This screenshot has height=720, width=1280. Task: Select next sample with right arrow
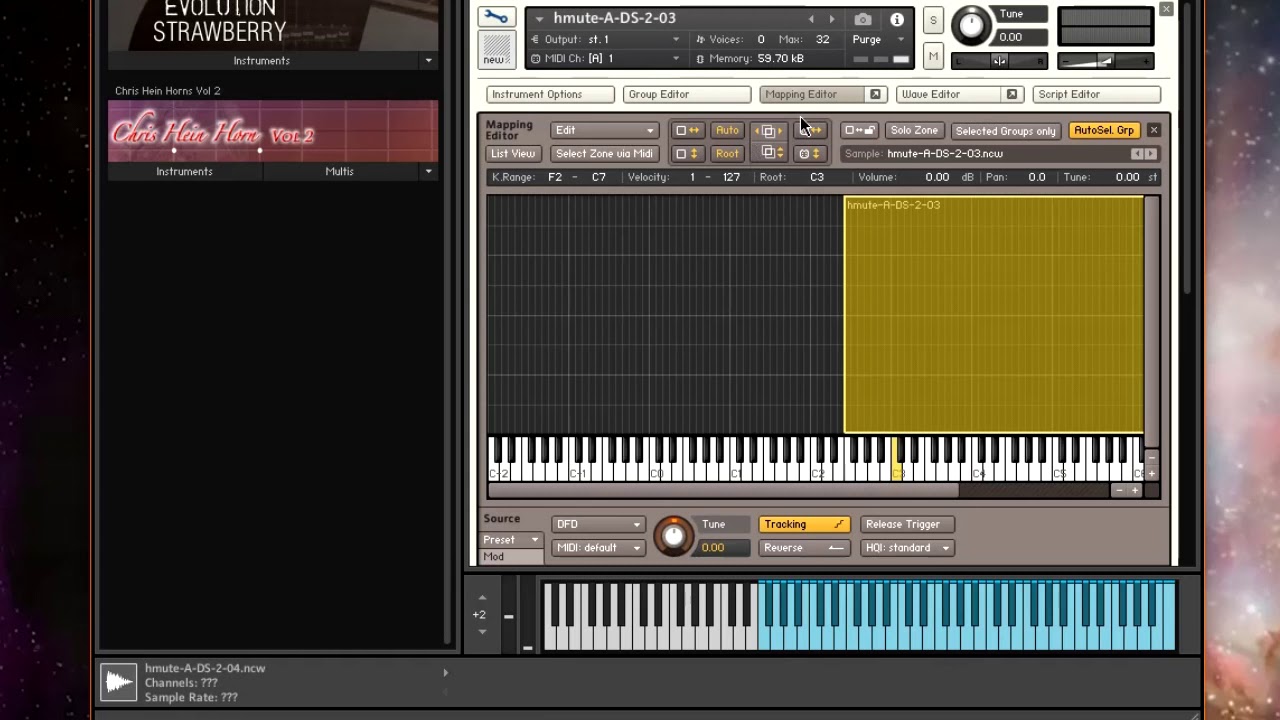click(1150, 154)
